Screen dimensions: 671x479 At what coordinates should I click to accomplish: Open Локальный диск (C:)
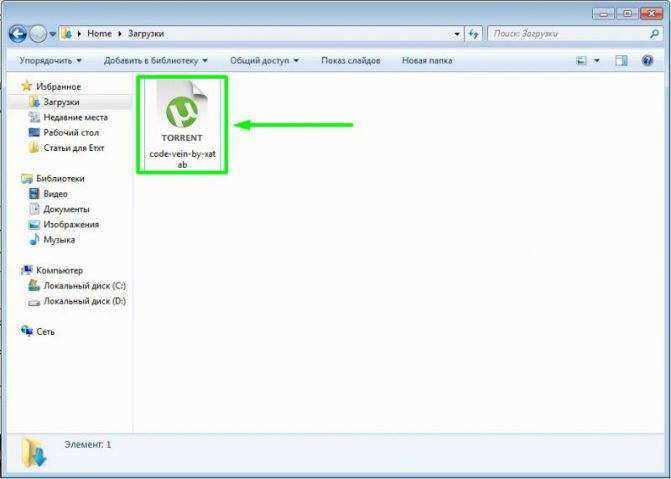pos(84,286)
